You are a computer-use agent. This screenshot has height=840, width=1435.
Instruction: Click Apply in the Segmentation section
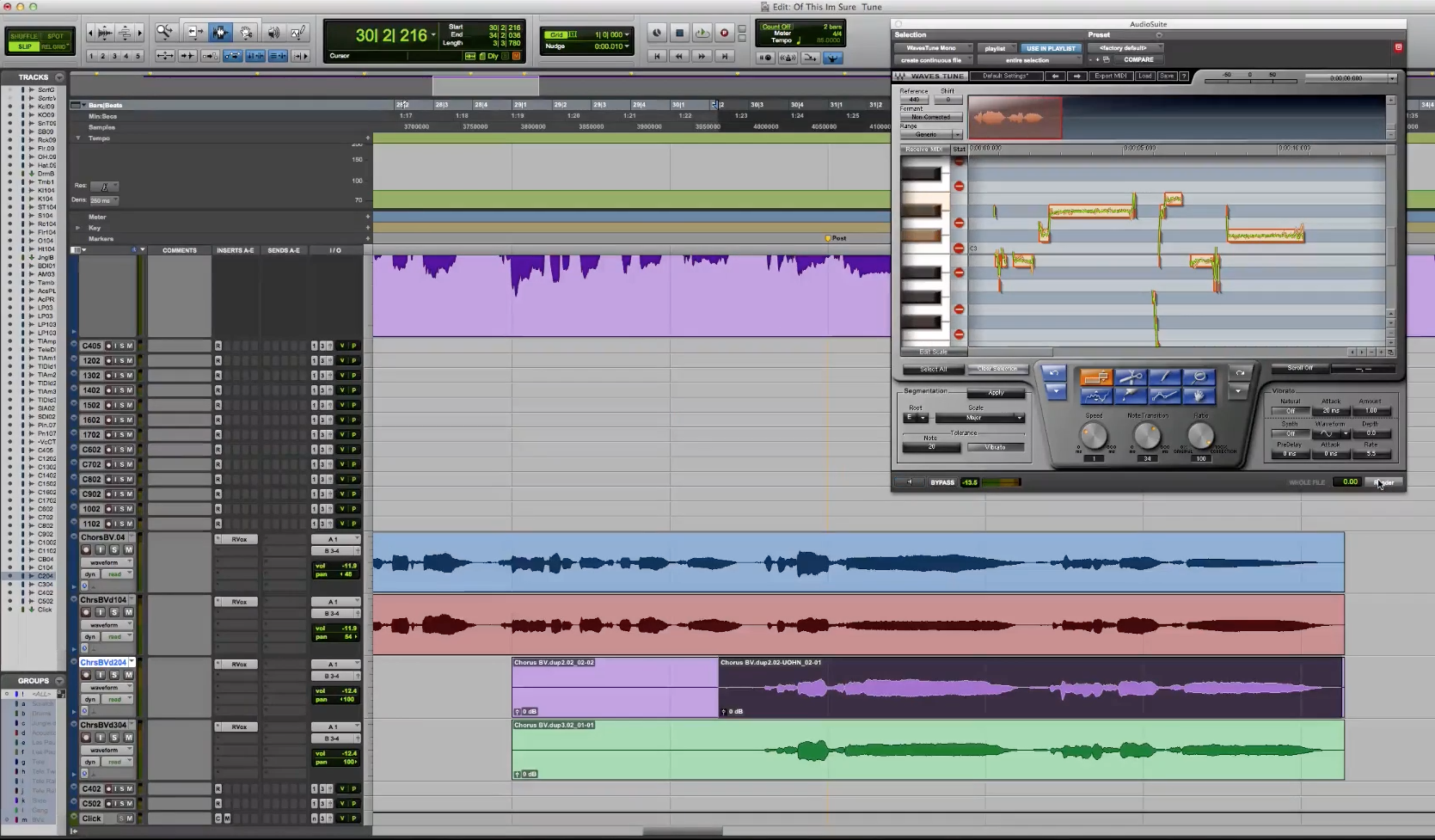[995, 393]
